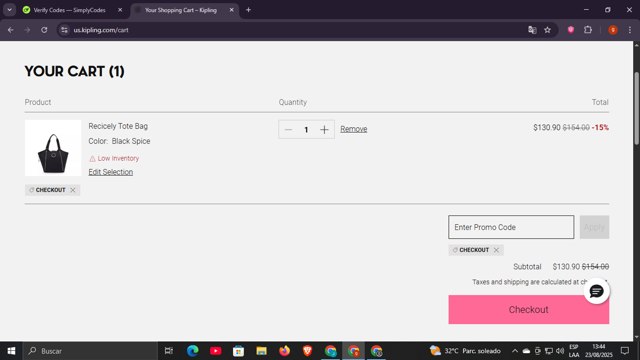Open the translate page icon
The width and height of the screenshot is (640, 360).
532,30
